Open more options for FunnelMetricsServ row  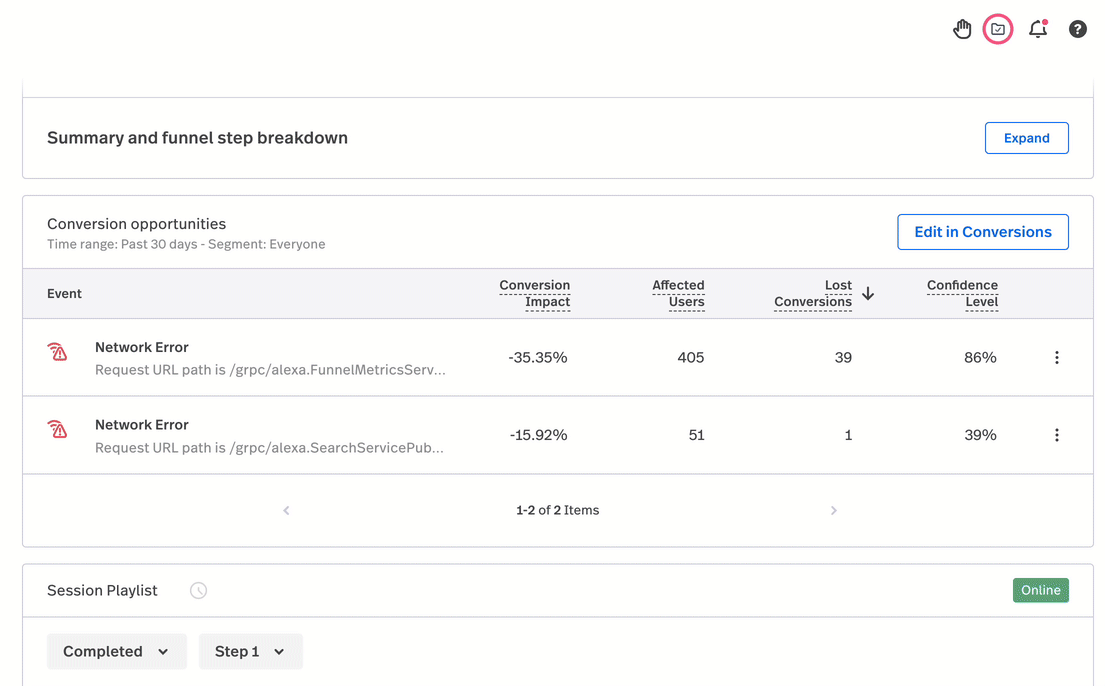[x=1056, y=358]
